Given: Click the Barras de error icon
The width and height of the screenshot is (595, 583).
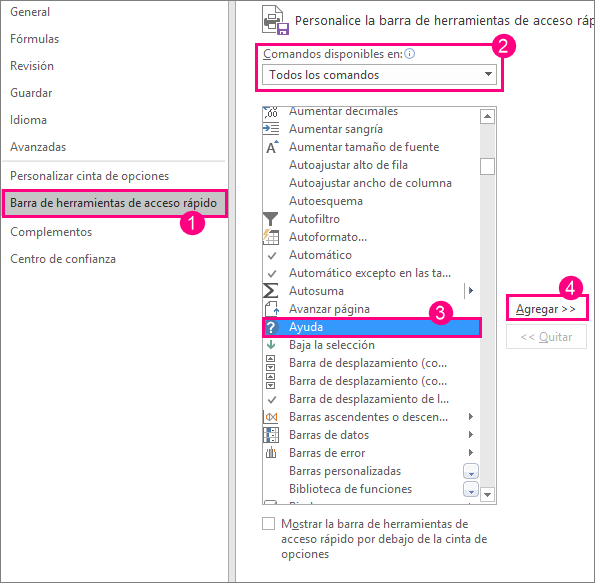Looking at the screenshot, I should click(271, 452).
